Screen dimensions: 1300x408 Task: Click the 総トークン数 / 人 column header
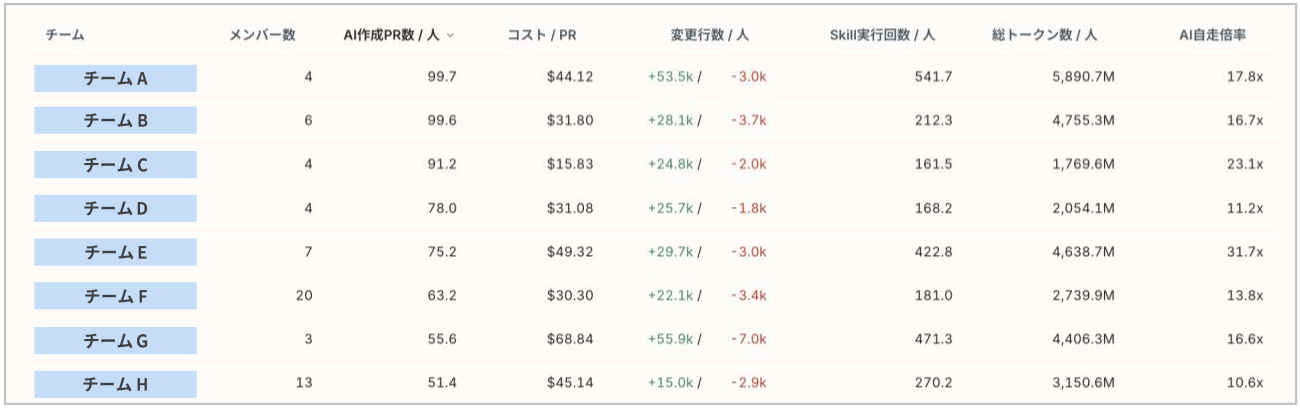1044,35
